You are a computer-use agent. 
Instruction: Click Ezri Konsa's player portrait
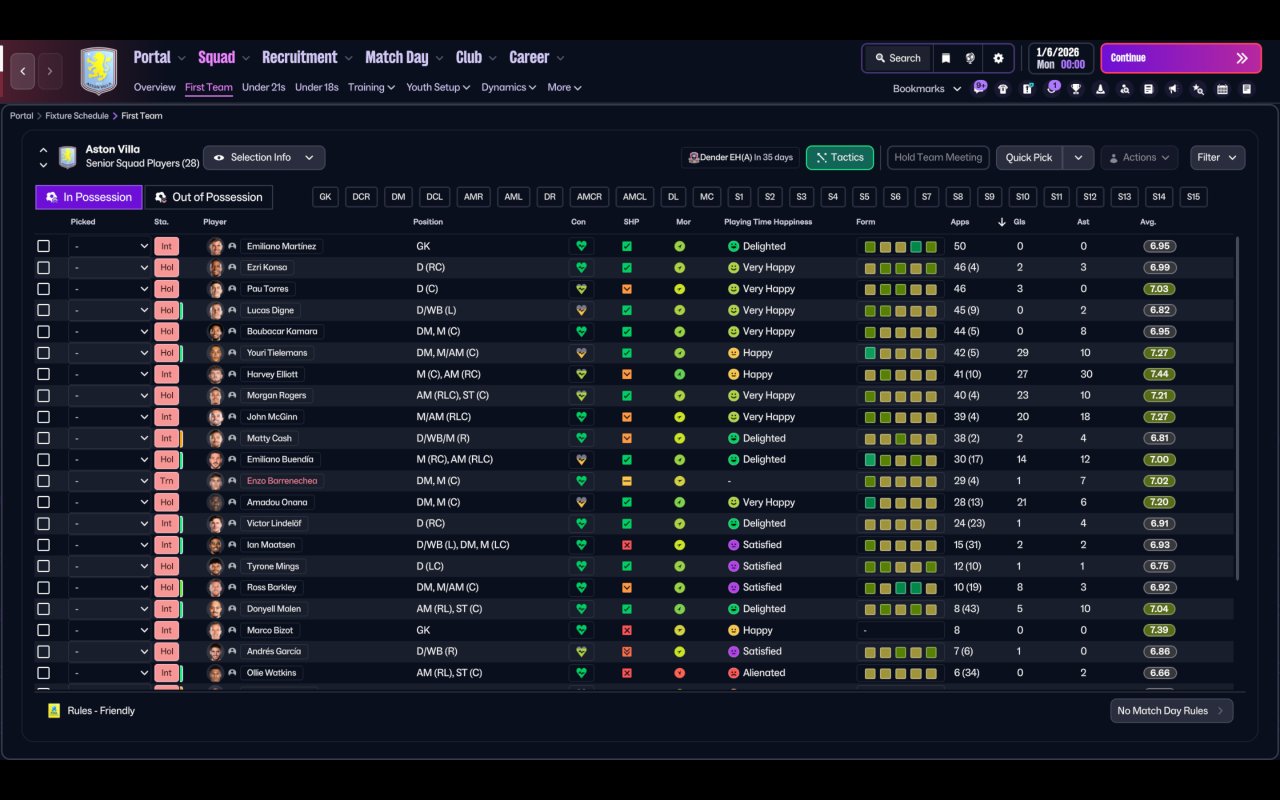coord(215,268)
